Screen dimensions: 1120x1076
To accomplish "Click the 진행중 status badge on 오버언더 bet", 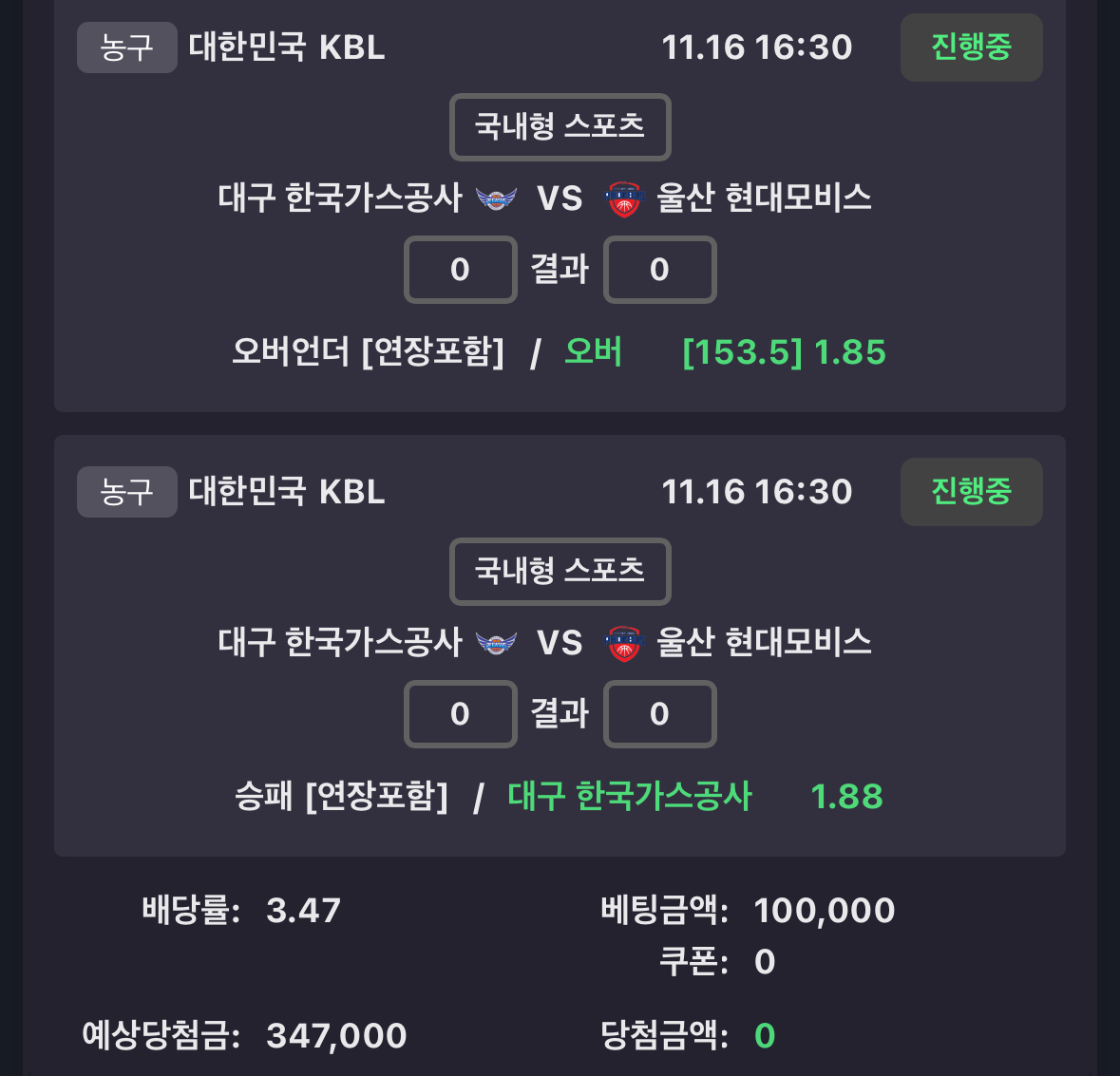I will (971, 47).
